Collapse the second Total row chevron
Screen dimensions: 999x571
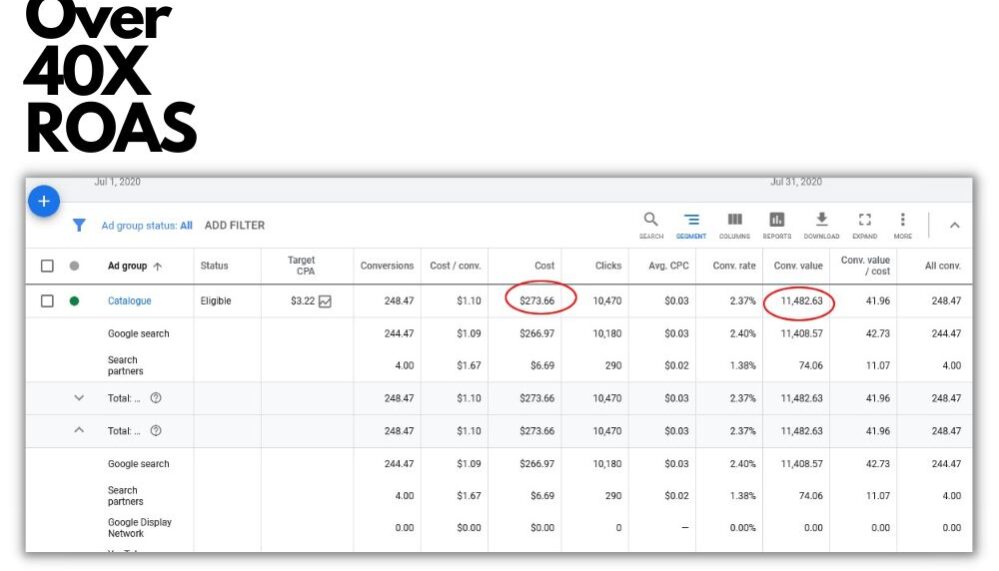[80, 431]
